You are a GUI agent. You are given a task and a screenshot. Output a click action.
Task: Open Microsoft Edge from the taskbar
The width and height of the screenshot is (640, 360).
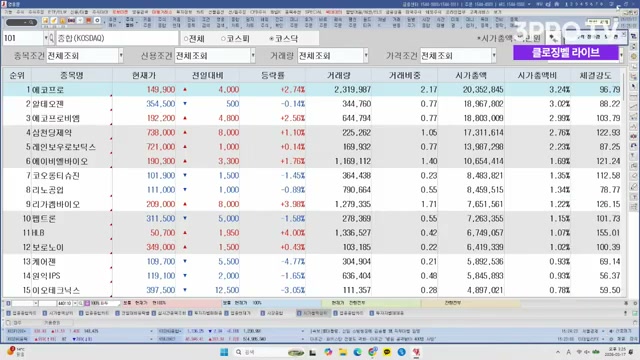[x=358, y=352]
